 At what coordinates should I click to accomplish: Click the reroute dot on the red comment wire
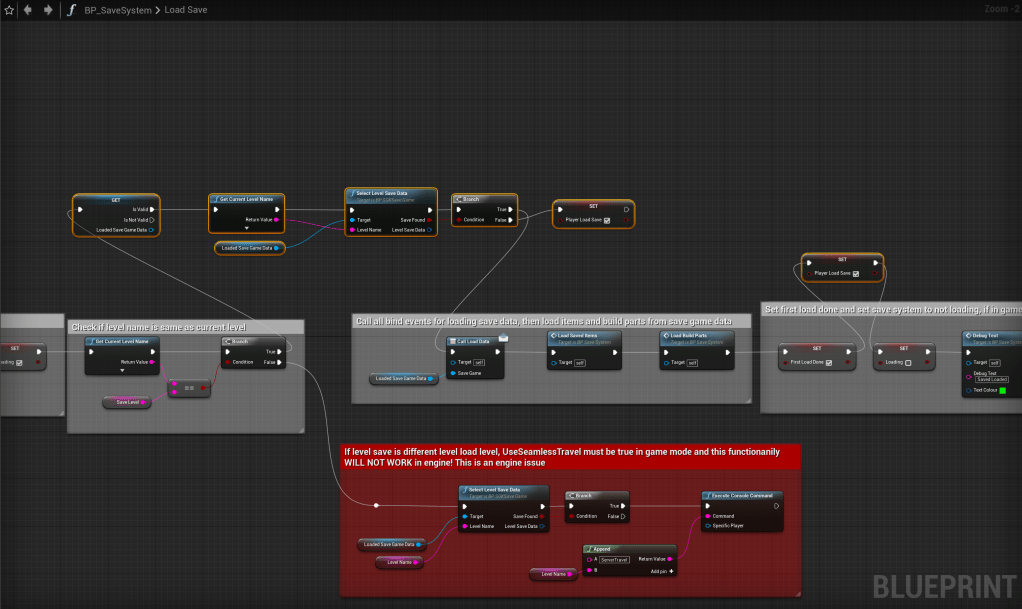[x=376, y=505]
